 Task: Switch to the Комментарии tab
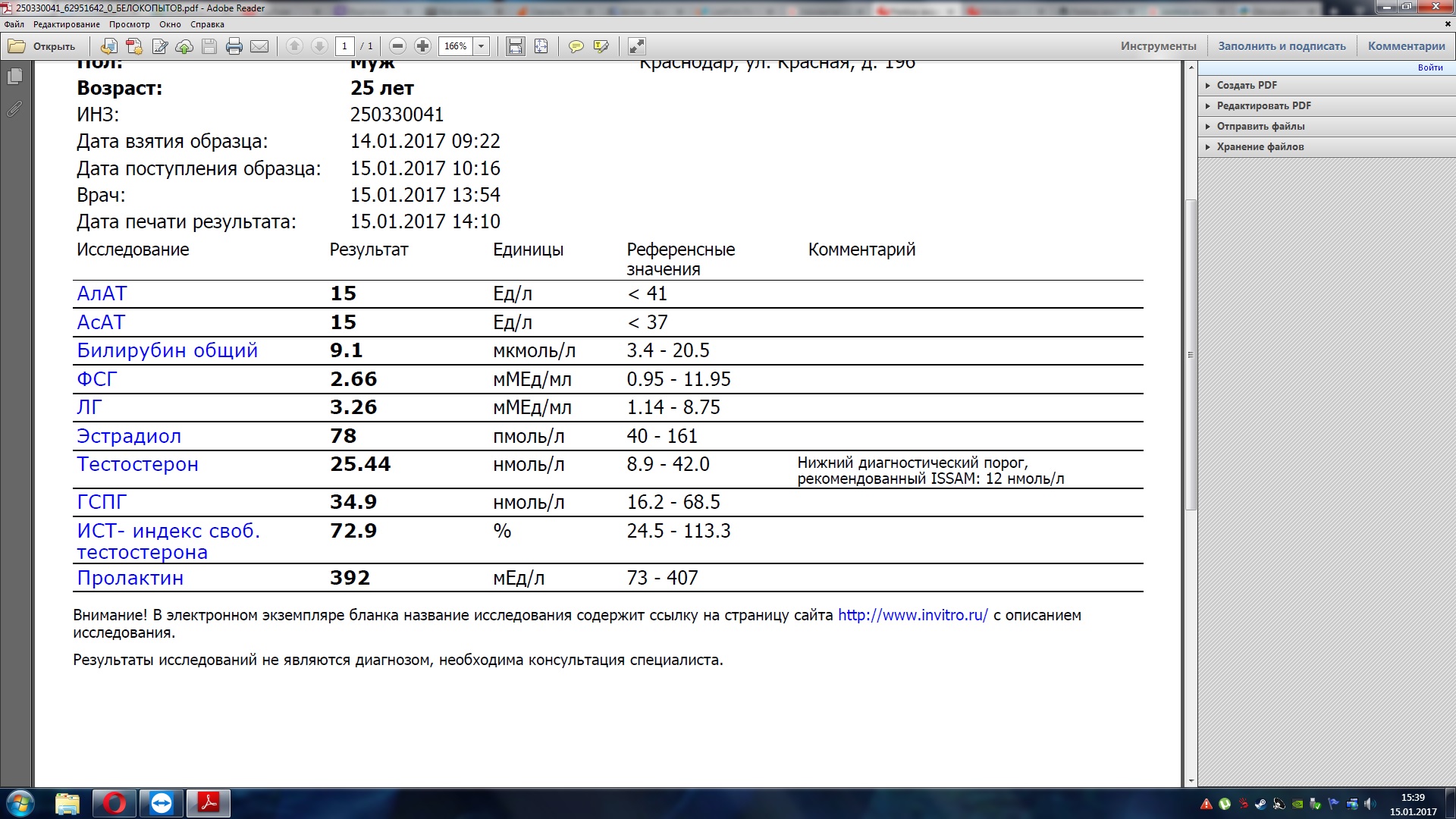click(1406, 46)
